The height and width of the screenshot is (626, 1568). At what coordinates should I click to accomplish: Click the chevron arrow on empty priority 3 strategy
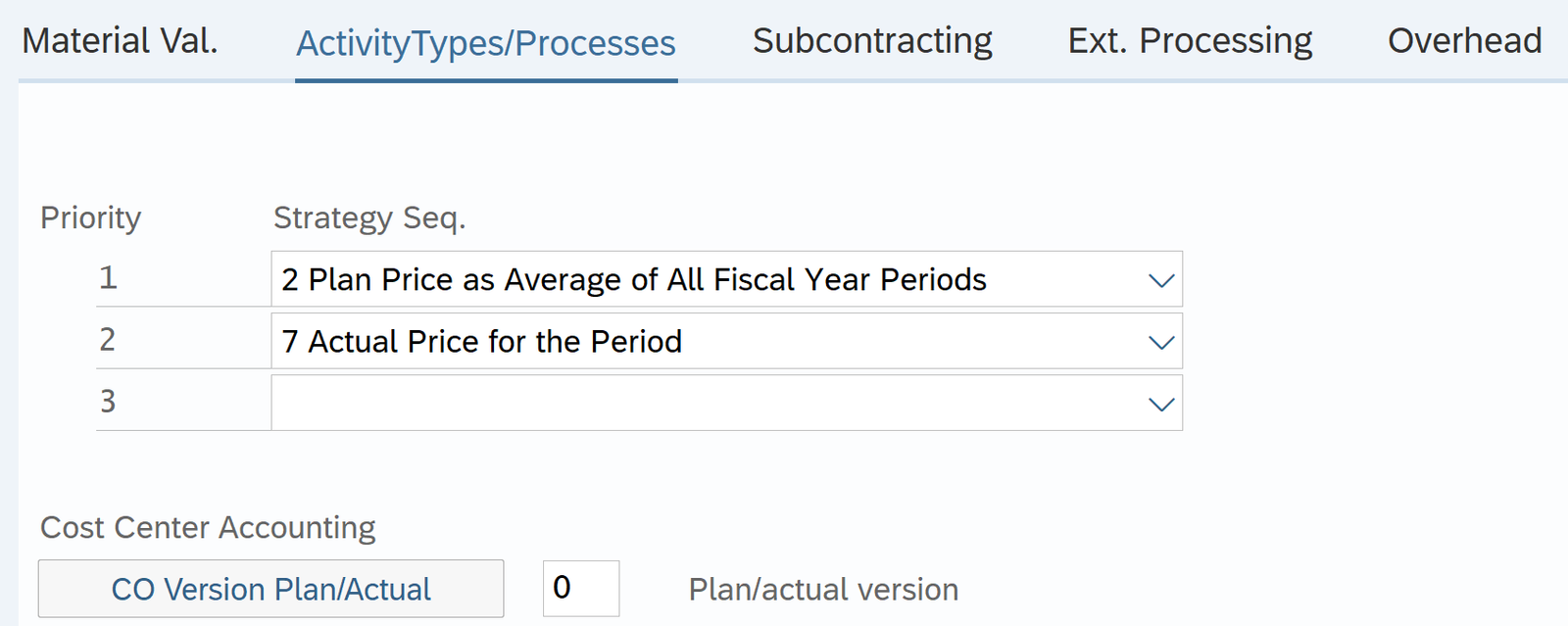tap(1161, 404)
